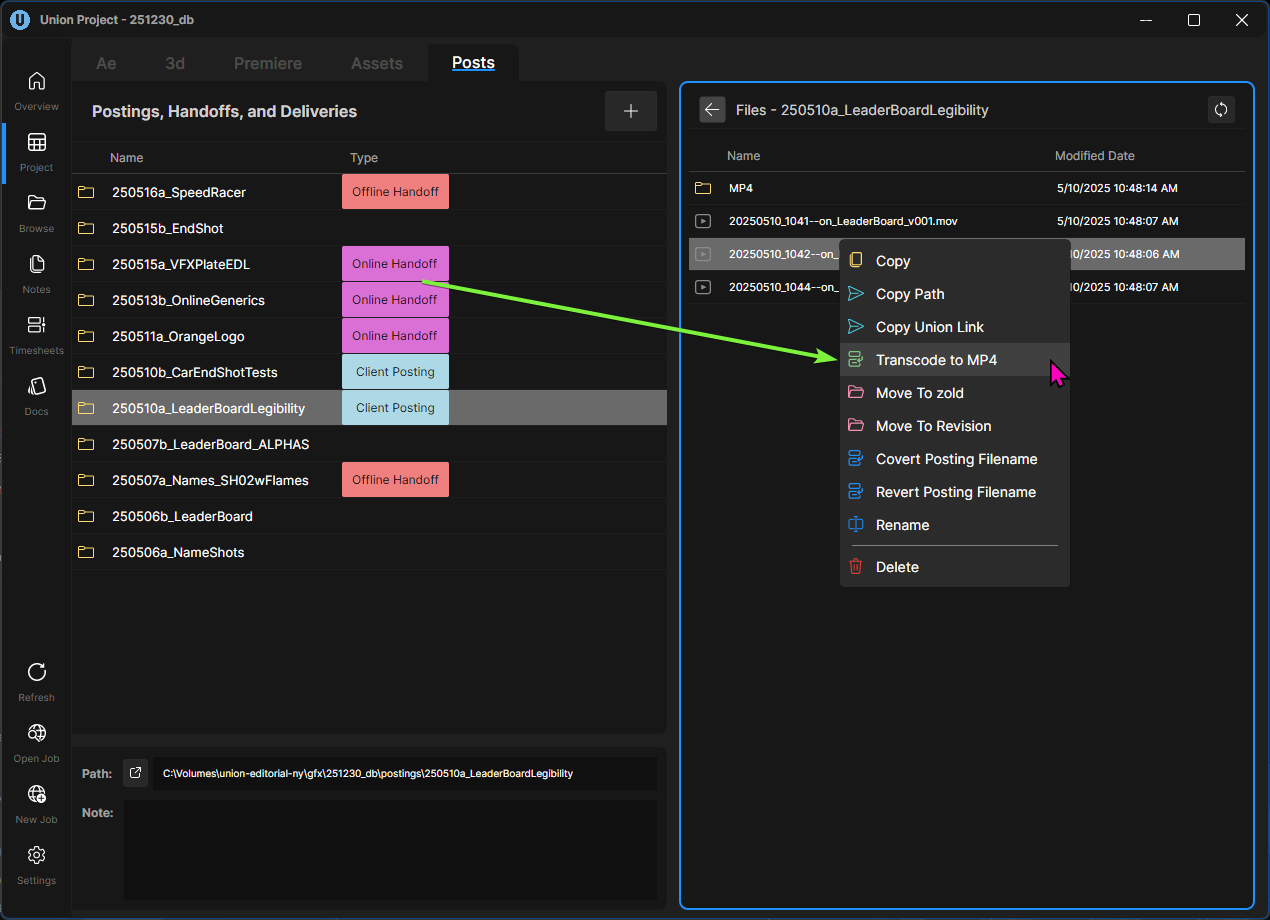Viewport: 1270px width, 920px height.
Task: Click video icon of 20250510_1044 file
Action: coord(703,287)
